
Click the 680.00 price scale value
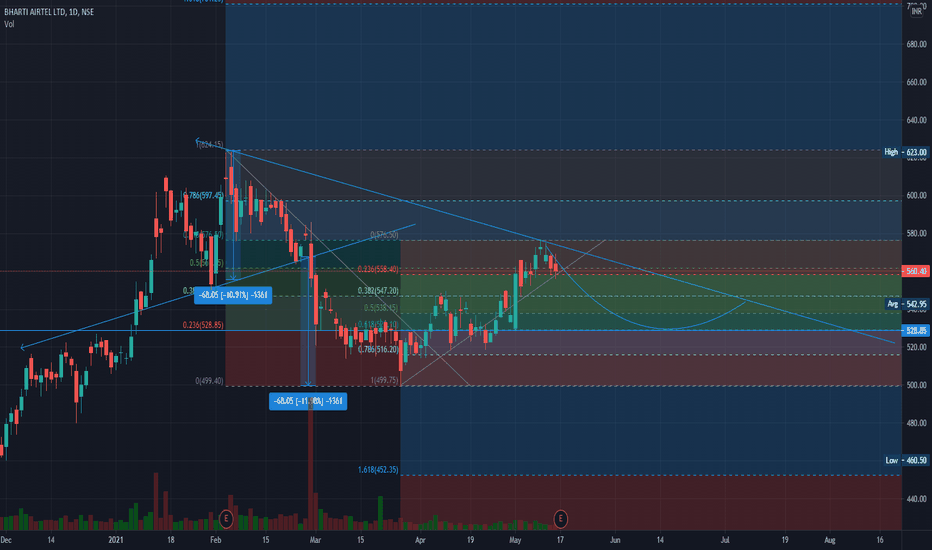[916, 45]
